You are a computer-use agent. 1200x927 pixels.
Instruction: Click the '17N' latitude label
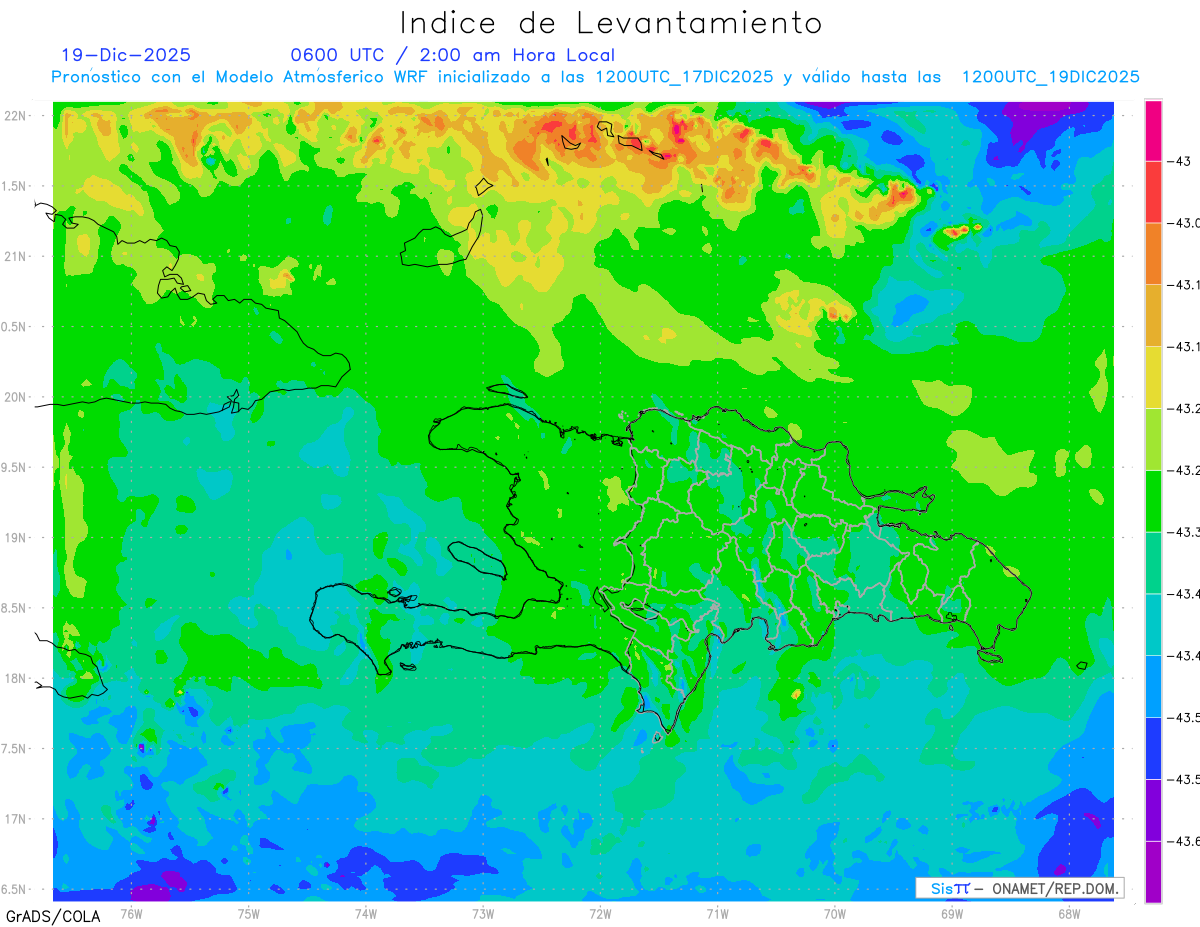(17, 819)
